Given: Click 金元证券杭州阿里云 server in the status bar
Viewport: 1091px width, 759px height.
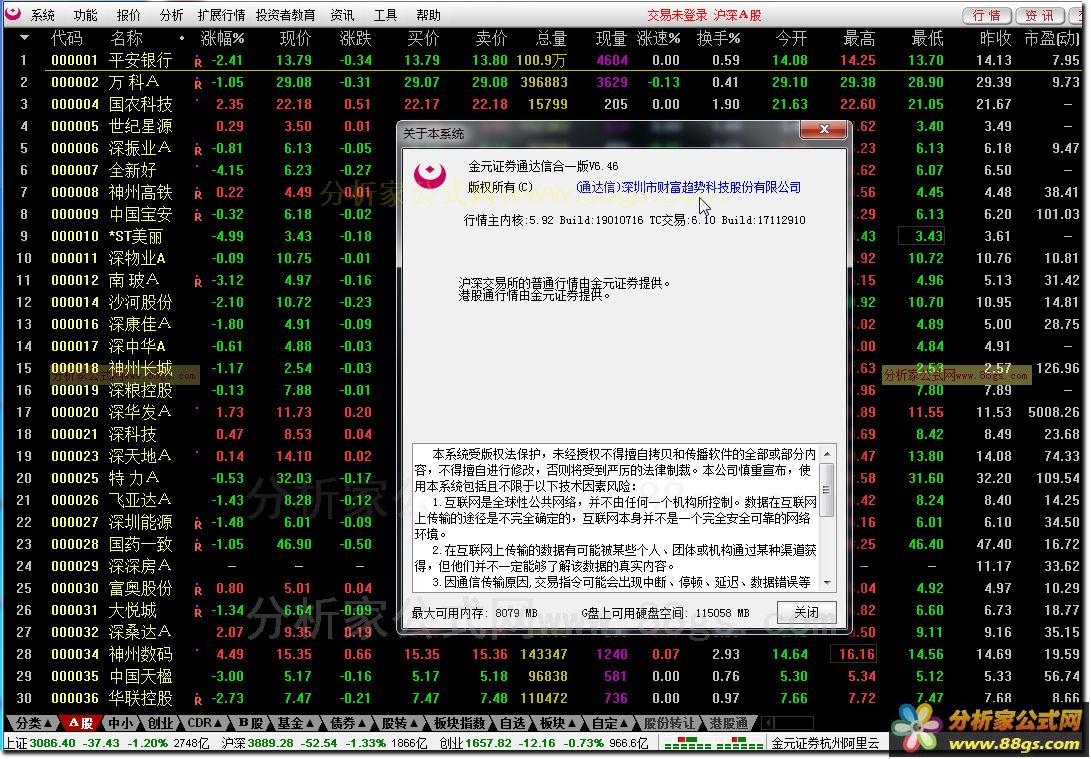Looking at the screenshot, I should (825, 744).
